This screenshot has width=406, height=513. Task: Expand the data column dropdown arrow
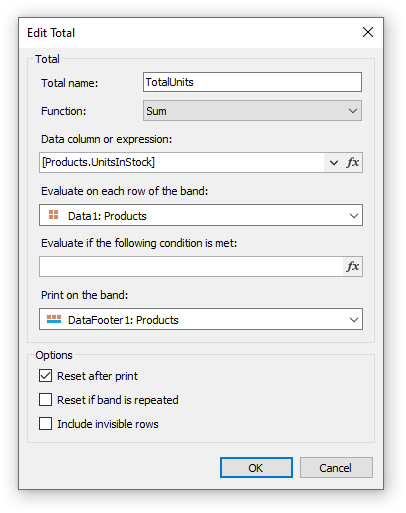[334, 163]
